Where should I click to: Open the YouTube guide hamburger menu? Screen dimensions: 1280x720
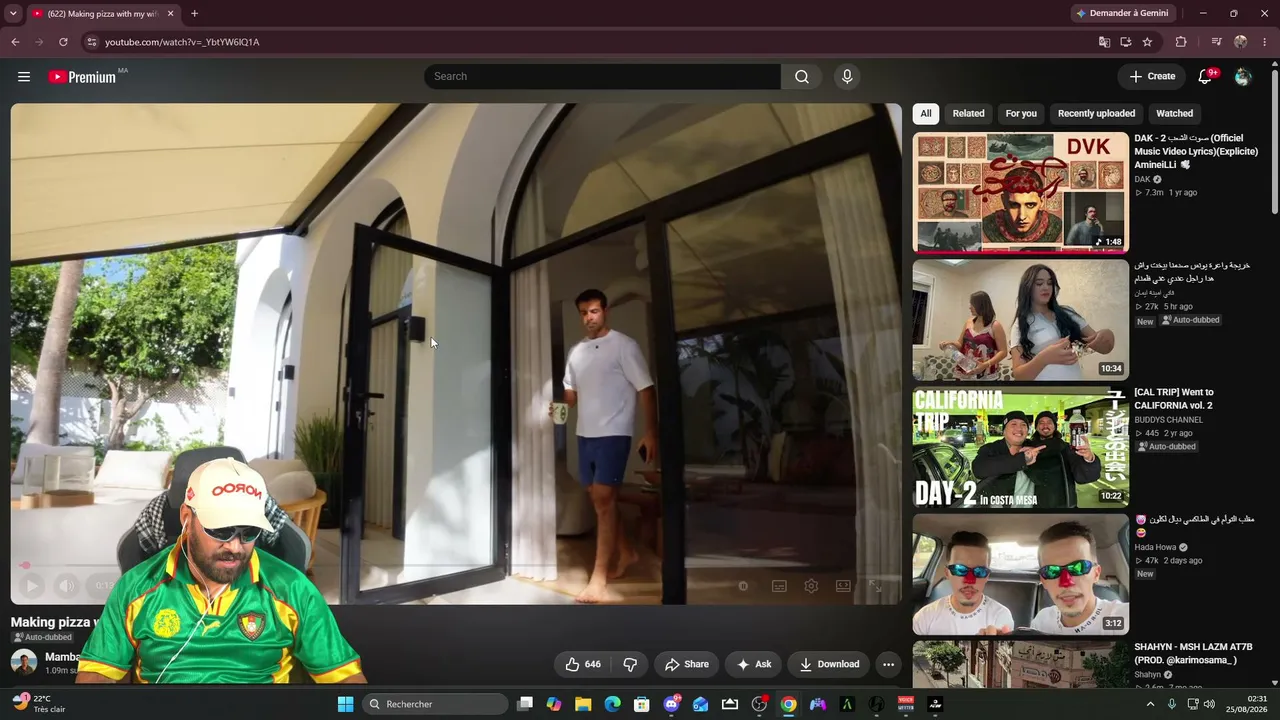click(x=24, y=77)
